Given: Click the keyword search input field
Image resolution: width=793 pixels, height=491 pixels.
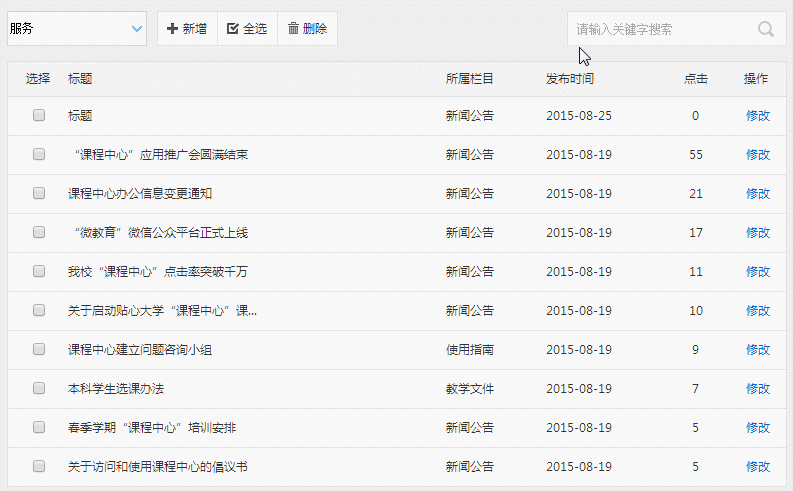Looking at the screenshot, I should click(x=660, y=29).
